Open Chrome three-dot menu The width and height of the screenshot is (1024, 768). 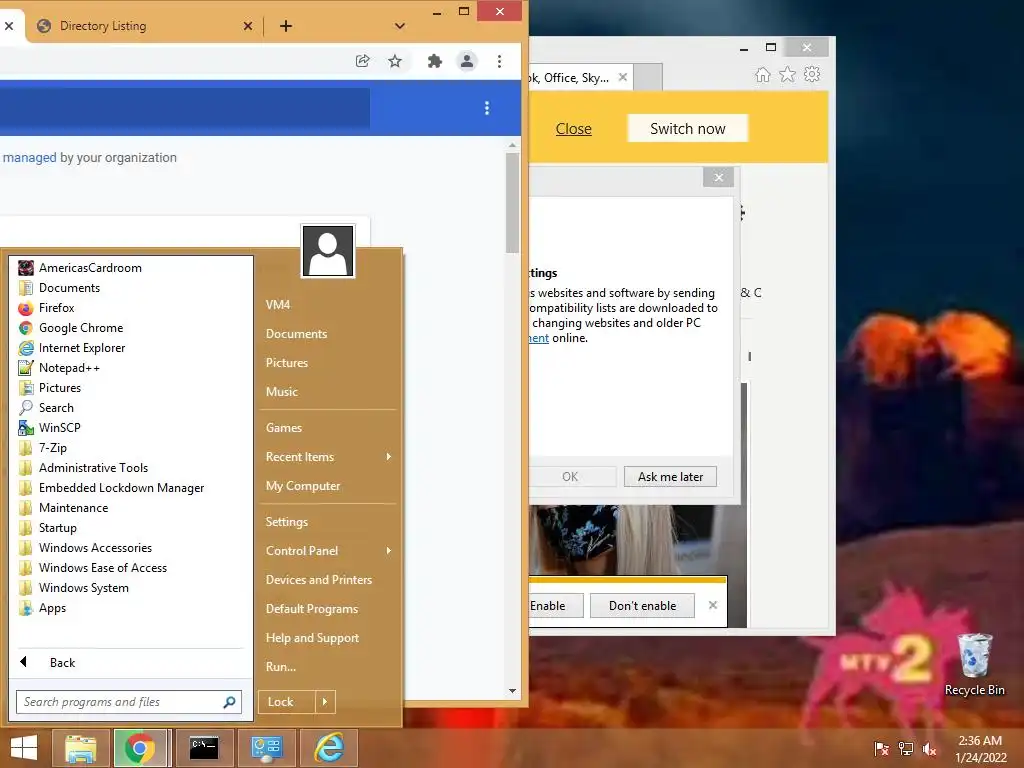(500, 61)
